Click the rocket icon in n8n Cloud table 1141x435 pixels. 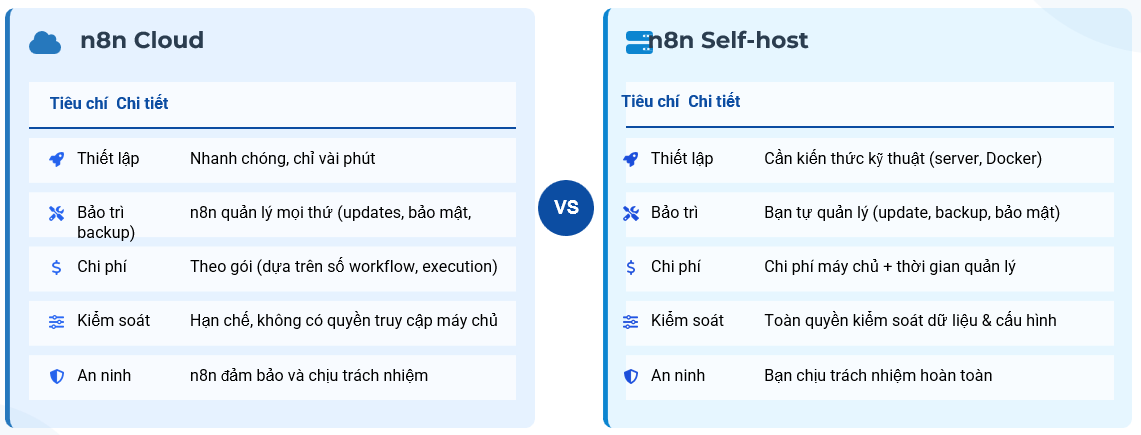point(56,159)
